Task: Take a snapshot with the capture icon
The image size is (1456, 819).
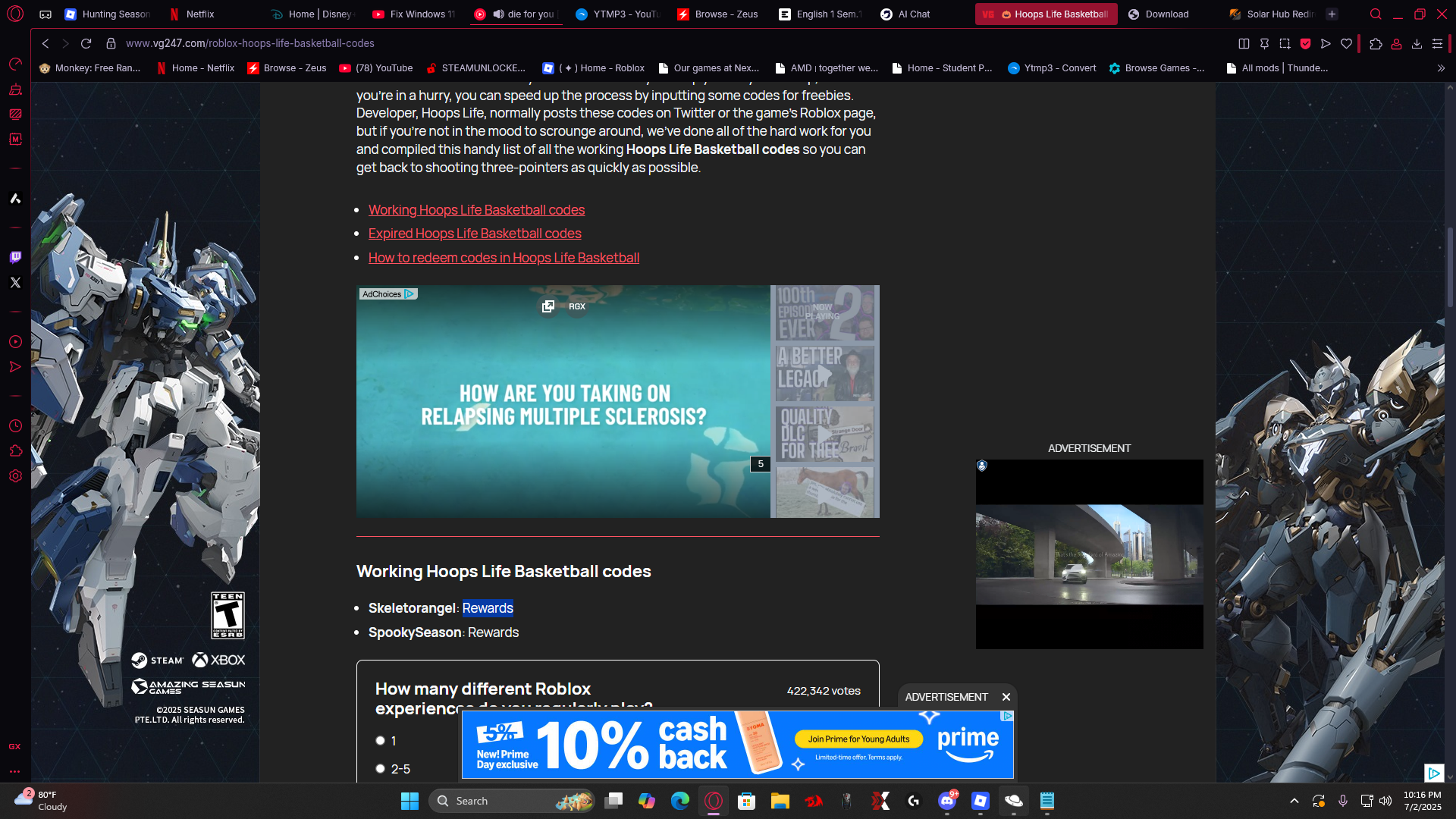Action: point(1285,44)
